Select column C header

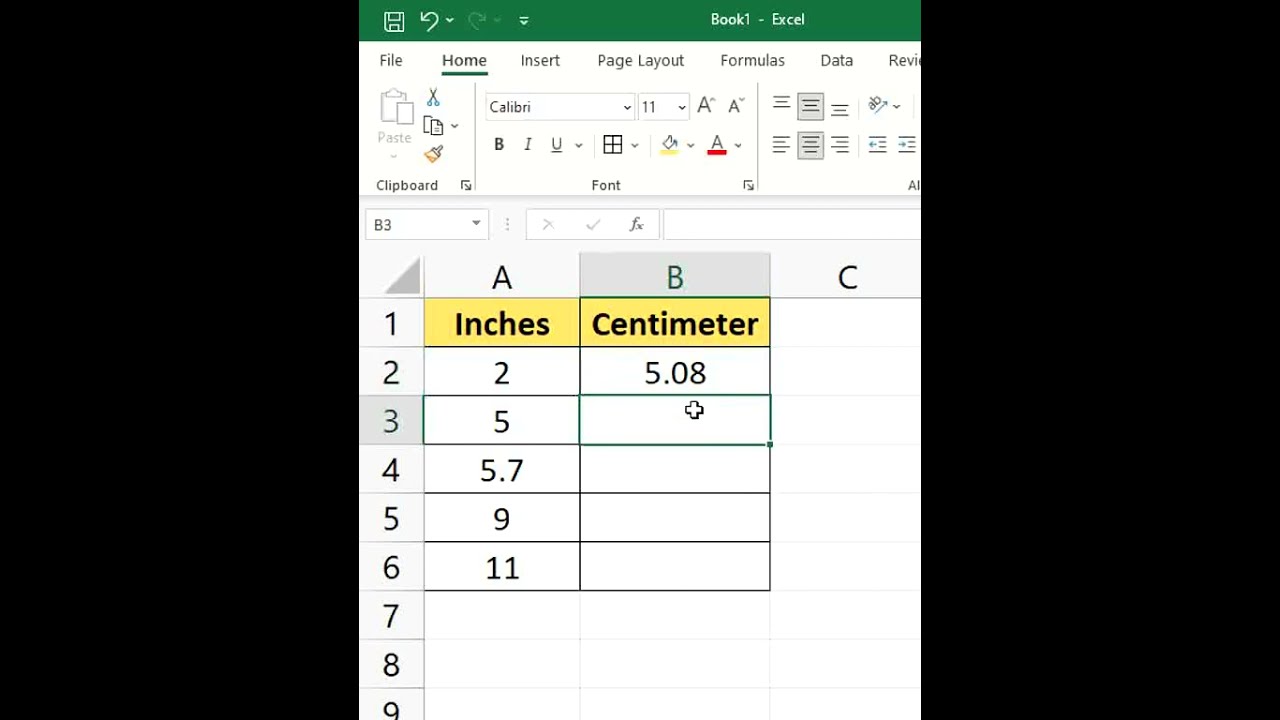coord(846,277)
